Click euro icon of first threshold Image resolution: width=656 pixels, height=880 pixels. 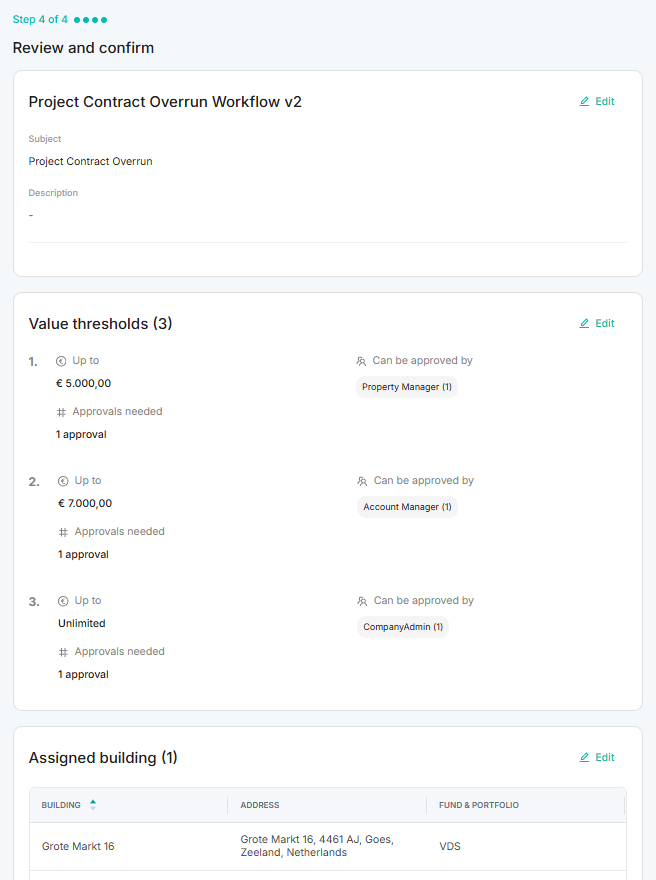(x=61, y=361)
